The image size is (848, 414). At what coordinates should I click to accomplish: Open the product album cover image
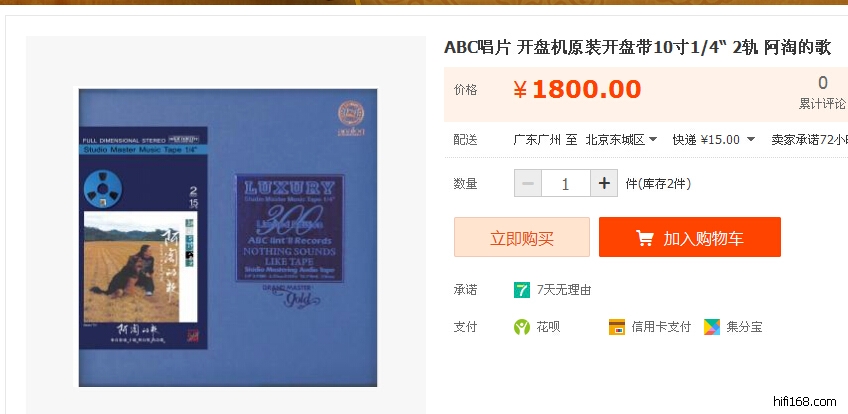[x=228, y=238]
